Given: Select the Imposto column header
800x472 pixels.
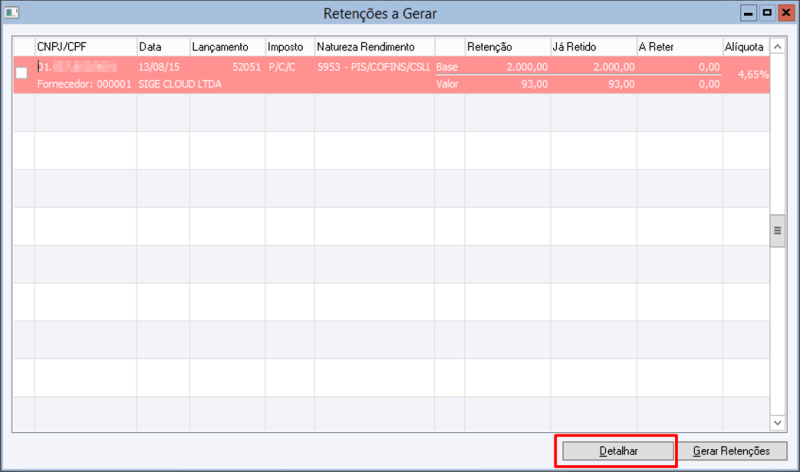Looking at the screenshot, I should [290, 47].
